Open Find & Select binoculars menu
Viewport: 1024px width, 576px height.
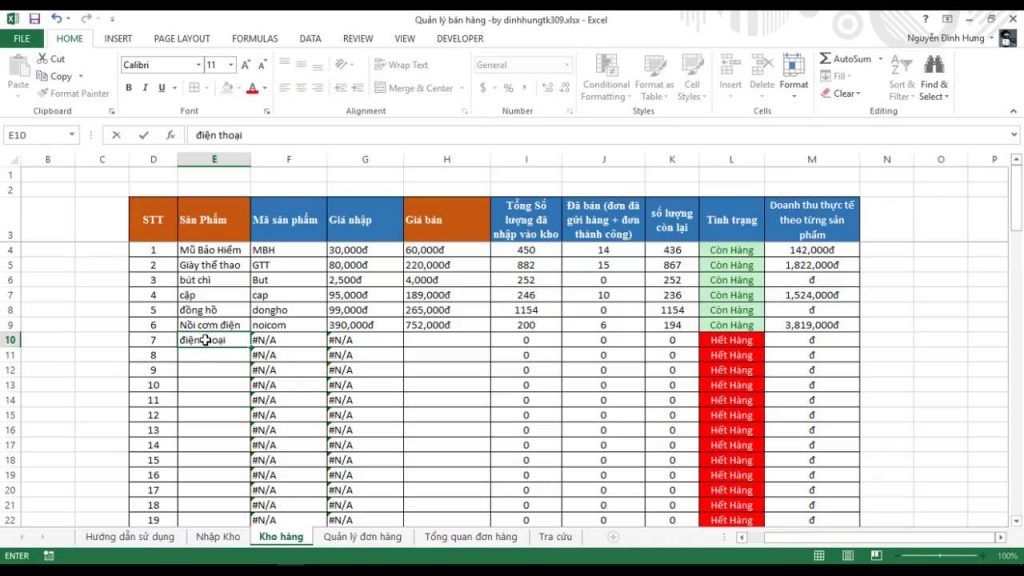934,78
